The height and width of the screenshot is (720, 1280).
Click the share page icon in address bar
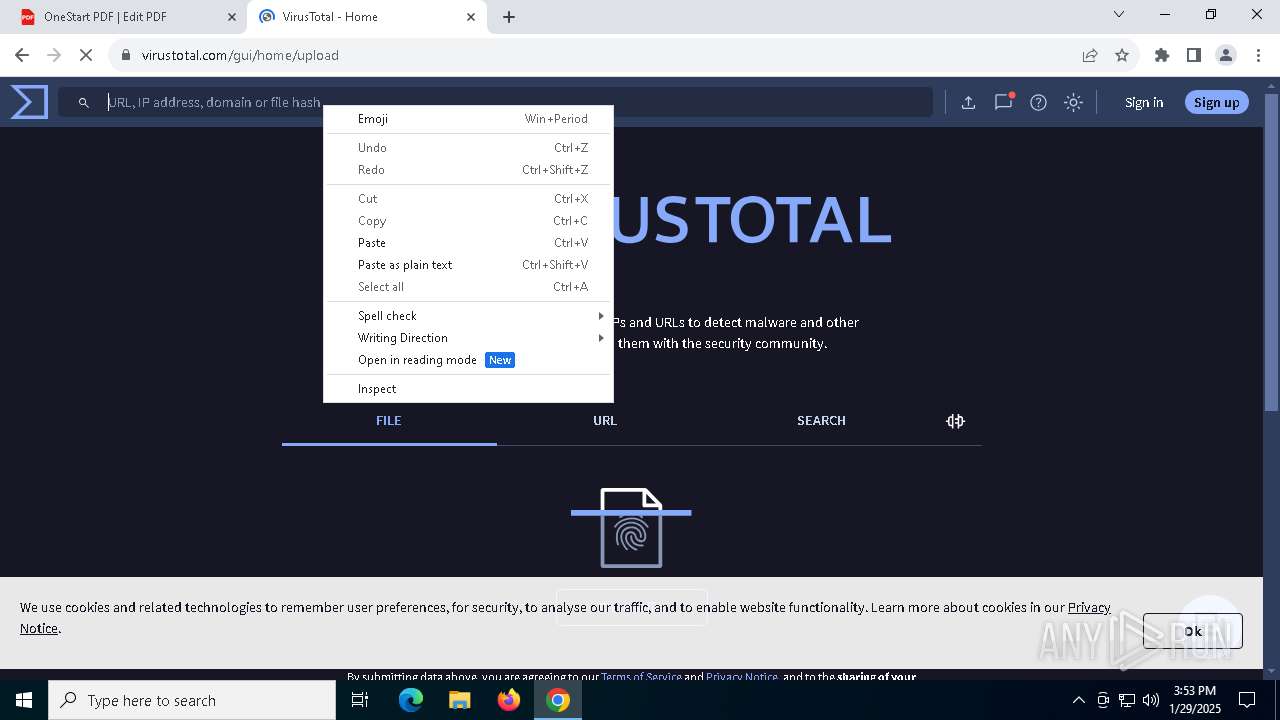point(1090,55)
